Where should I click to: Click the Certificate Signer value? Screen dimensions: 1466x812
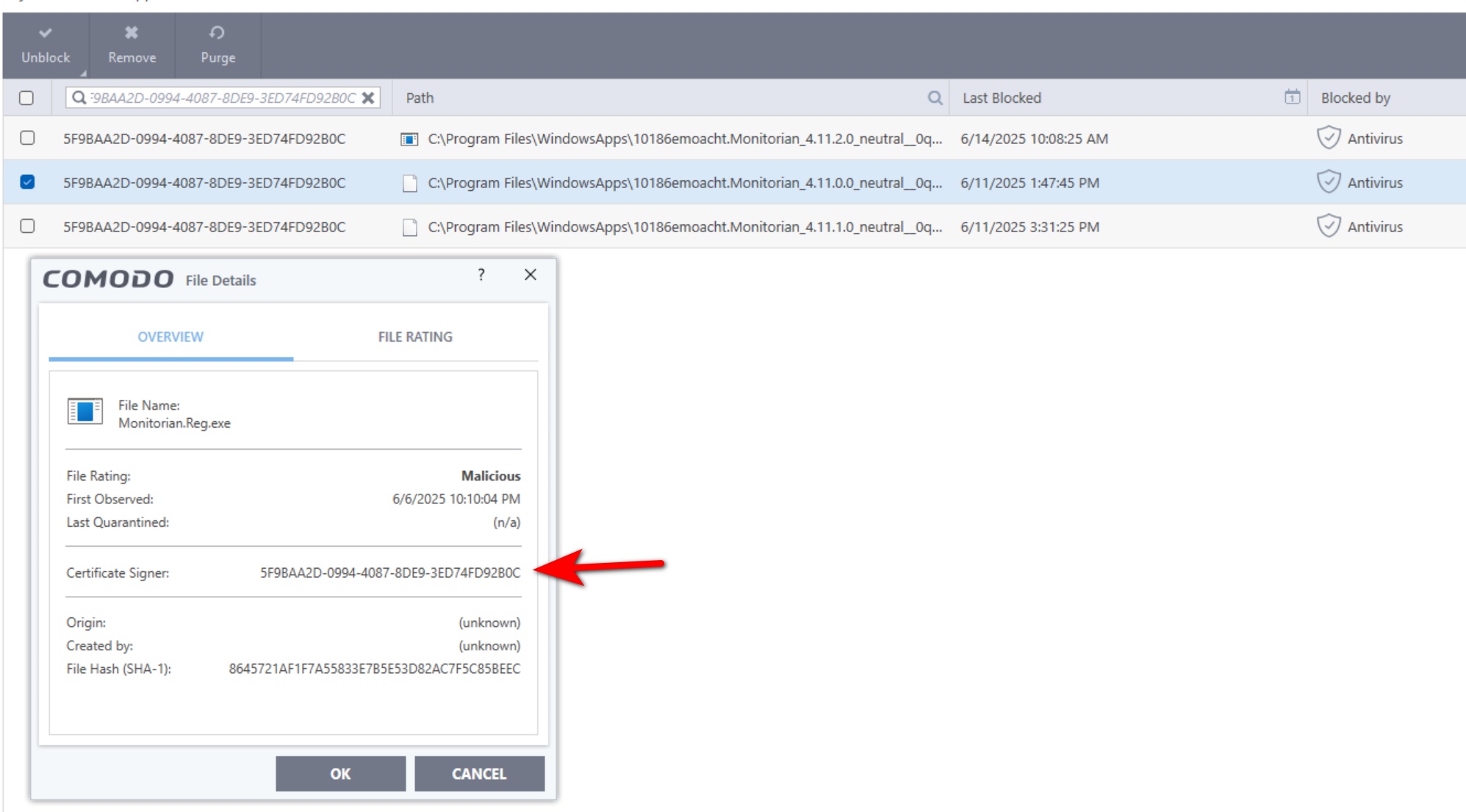[390, 573]
